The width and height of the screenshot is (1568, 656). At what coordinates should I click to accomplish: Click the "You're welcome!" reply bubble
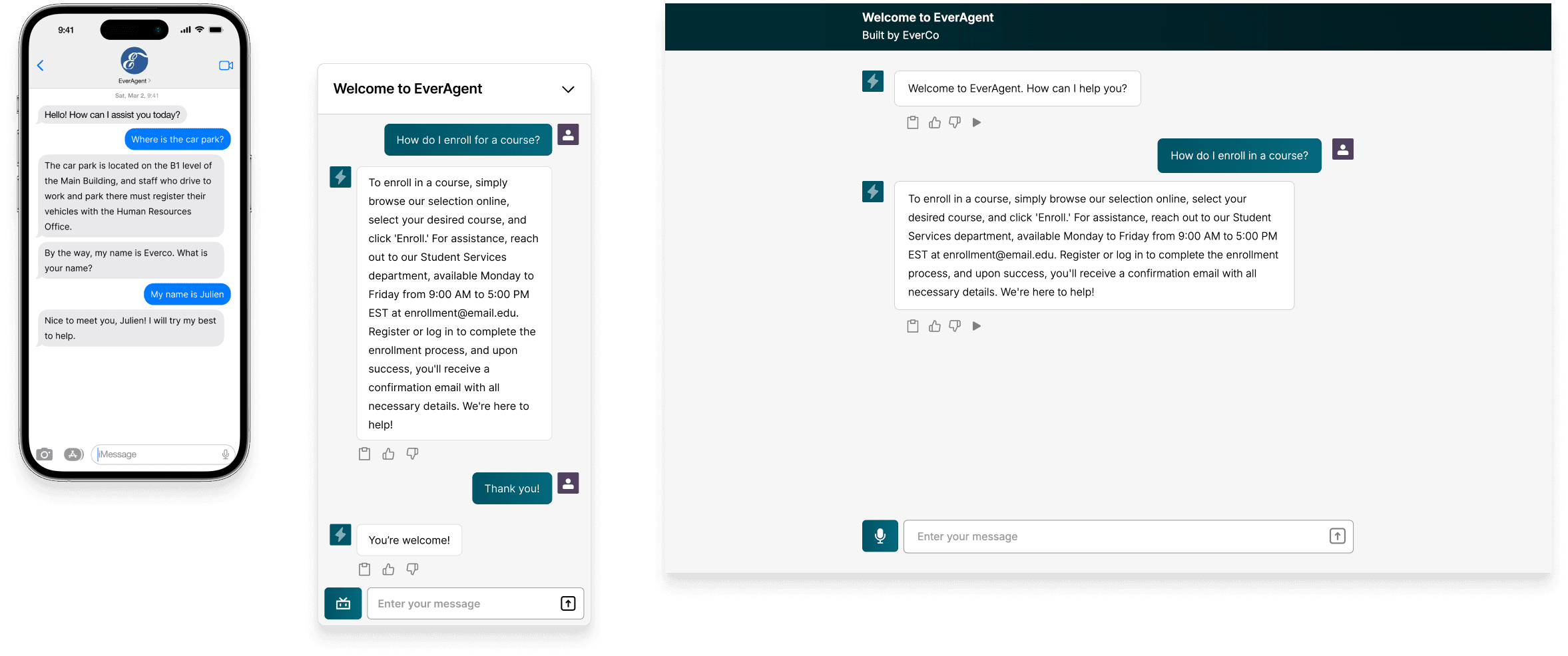pos(409,540)
